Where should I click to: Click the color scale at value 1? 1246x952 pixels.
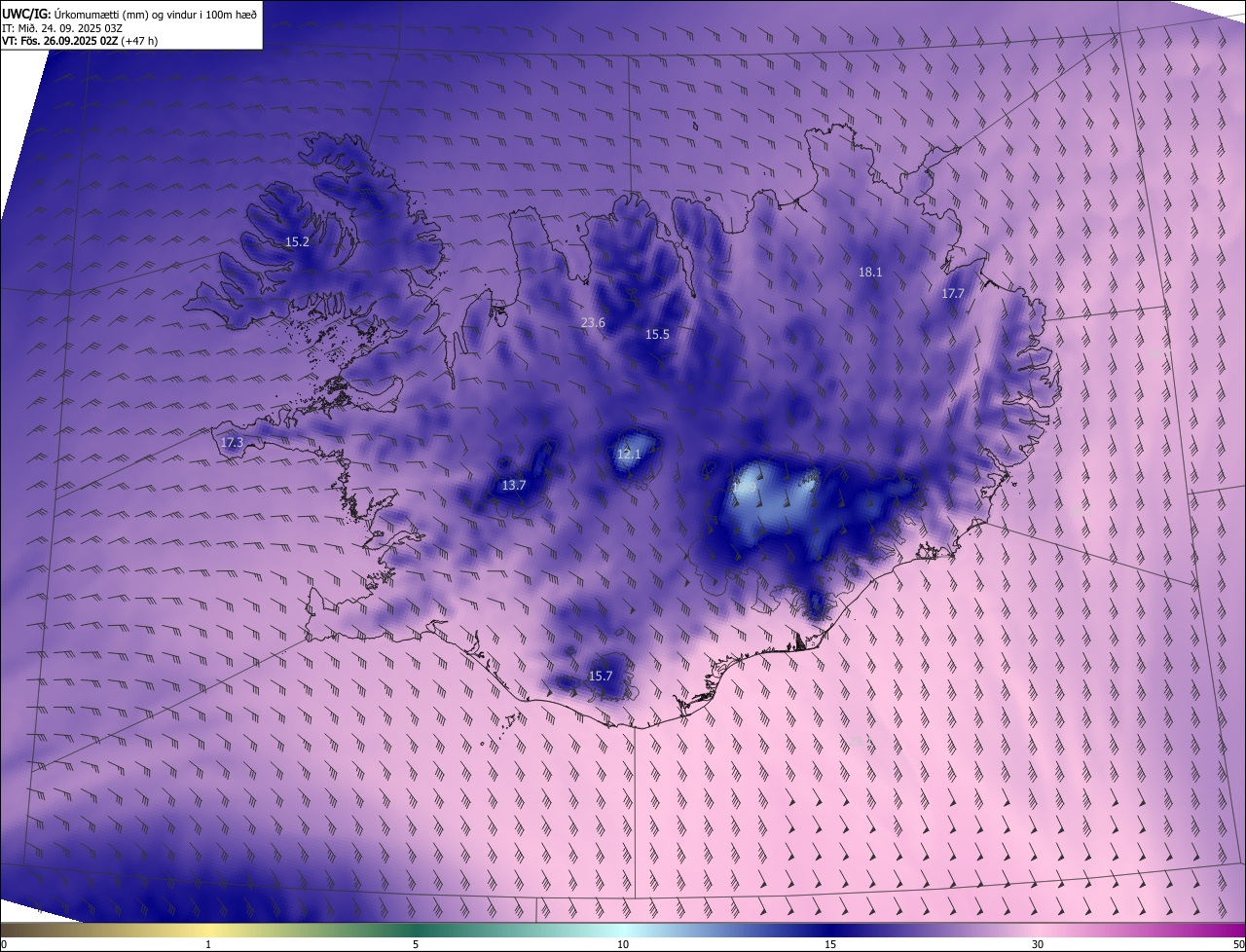click(x=208, y=944)
